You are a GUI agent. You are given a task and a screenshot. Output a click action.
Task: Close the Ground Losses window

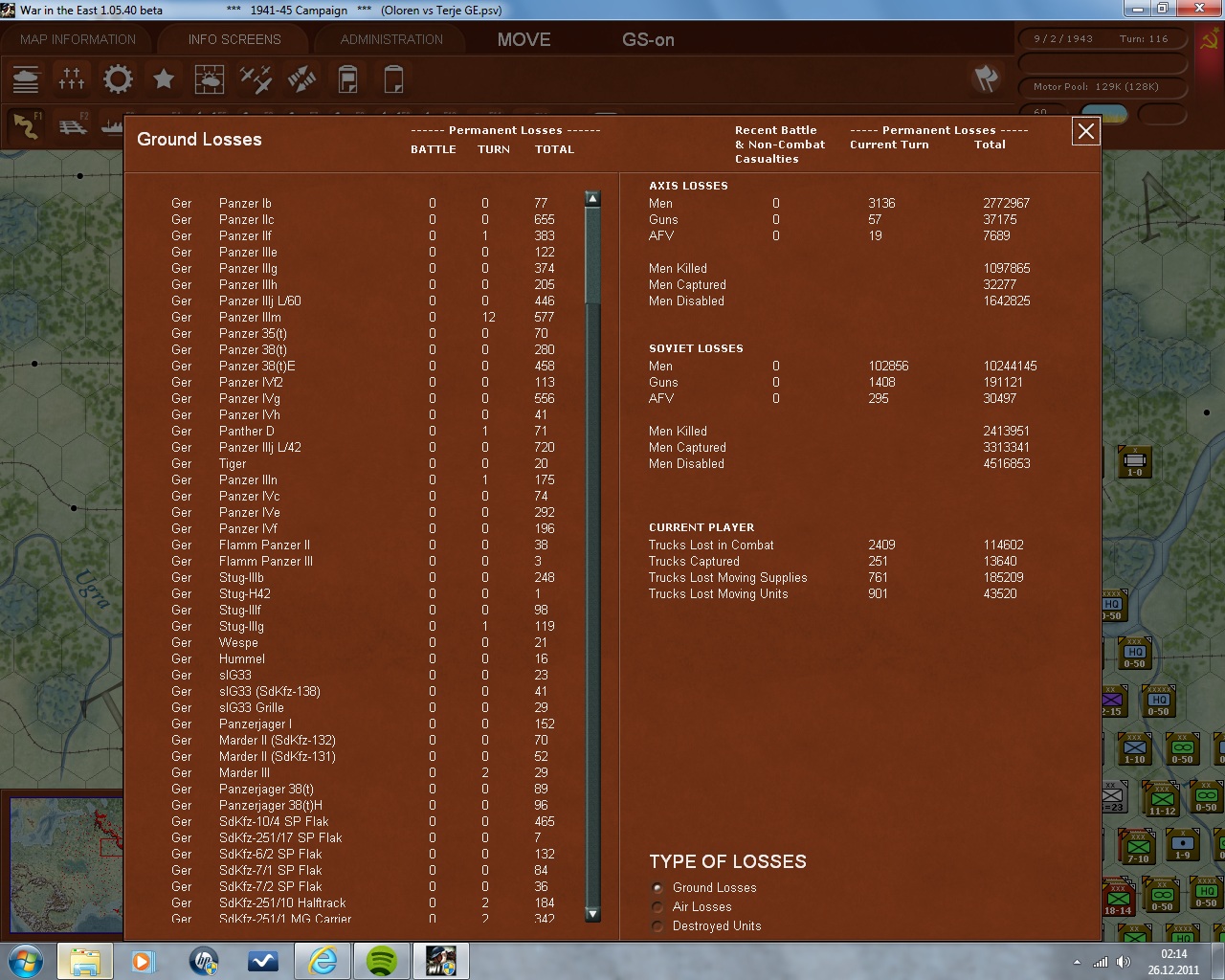pos(1086,132)
